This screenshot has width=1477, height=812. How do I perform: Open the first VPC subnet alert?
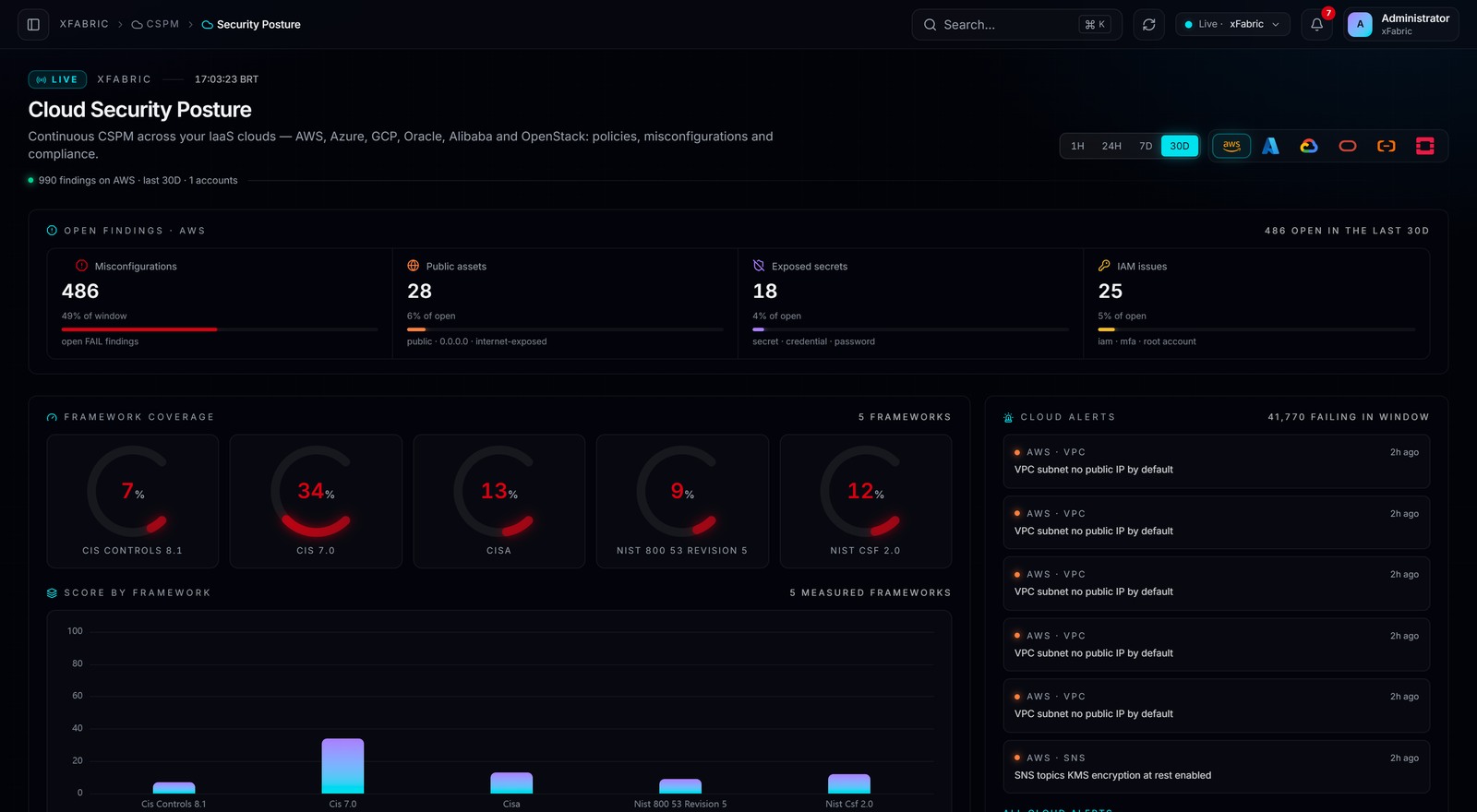coord(1216,461)
